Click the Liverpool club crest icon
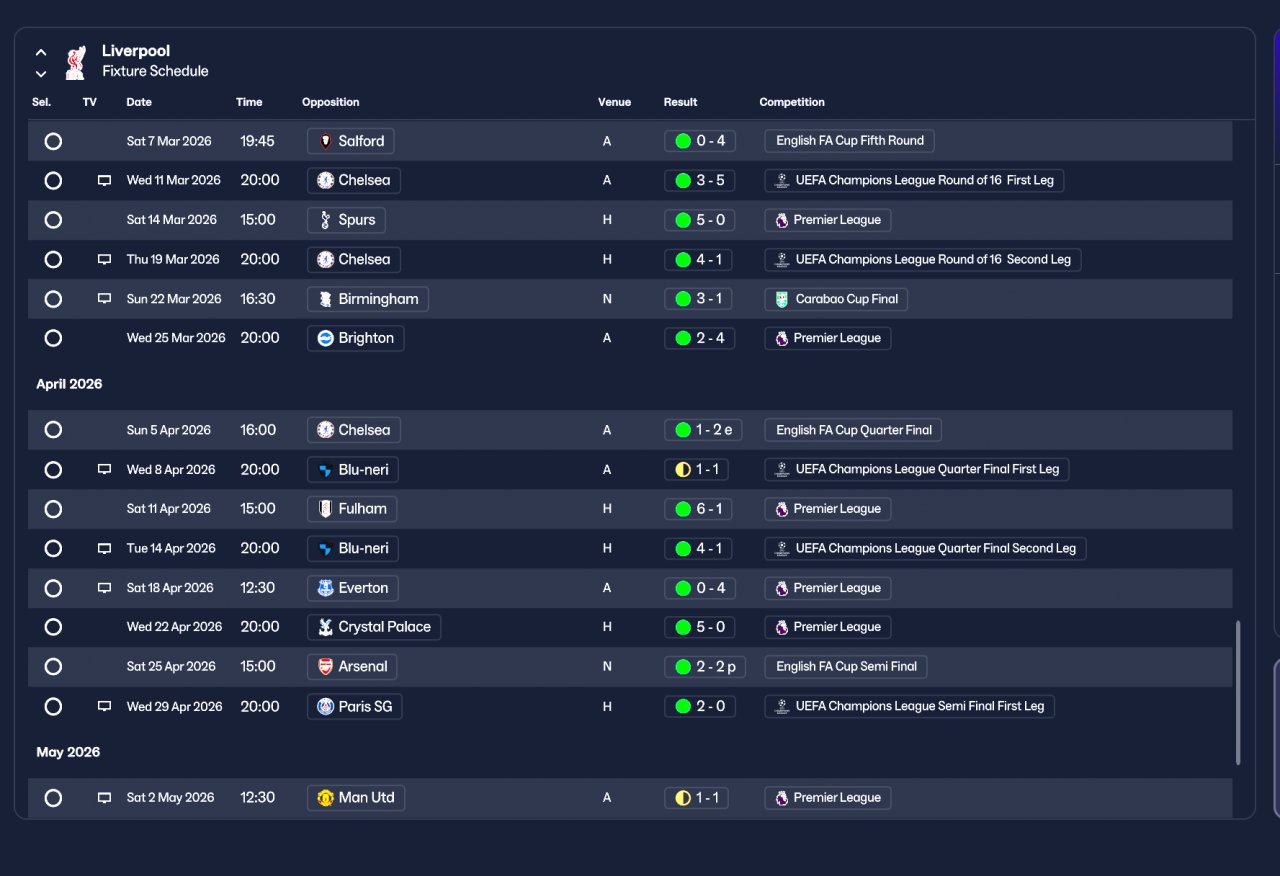Image resolution: width=1280 pixels, height=876 pixels. (x=75, y=62)
